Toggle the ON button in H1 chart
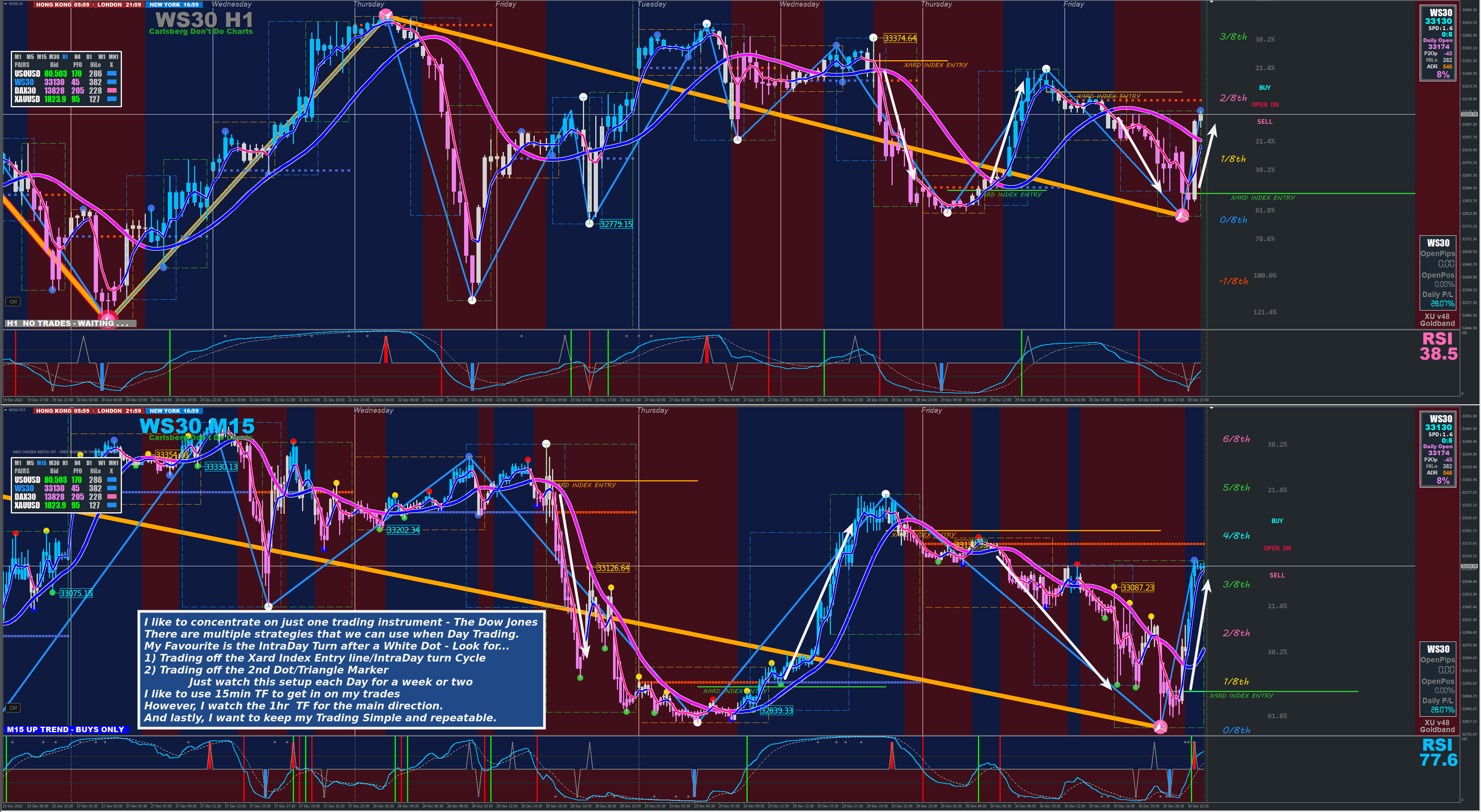The height and width of the screenshot is (812, 1481). 13,301
